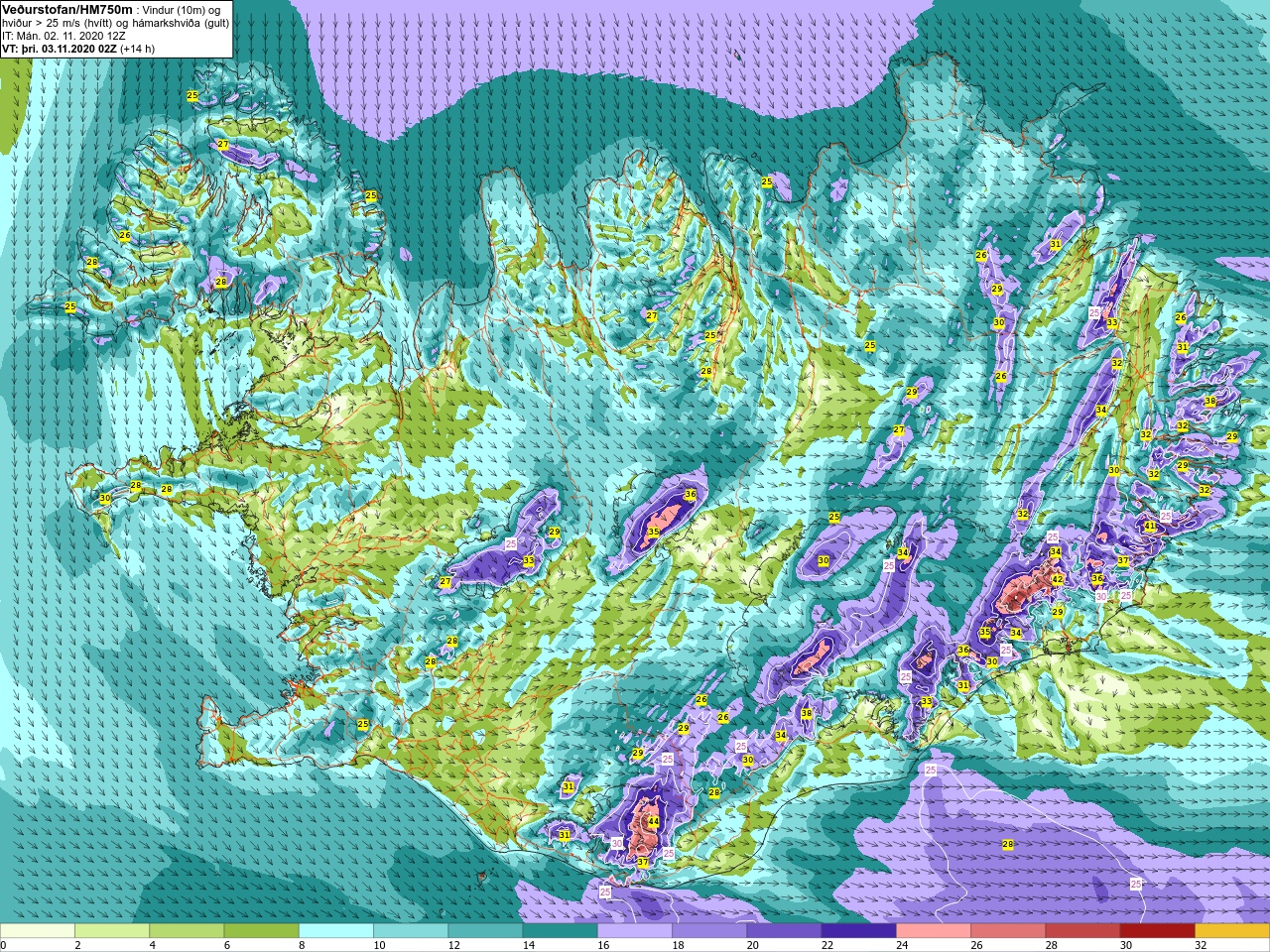The width and height of the screenshot is (1270, 952).
Task: Click the yellow '42' gust label
Action: [1058, 580]
